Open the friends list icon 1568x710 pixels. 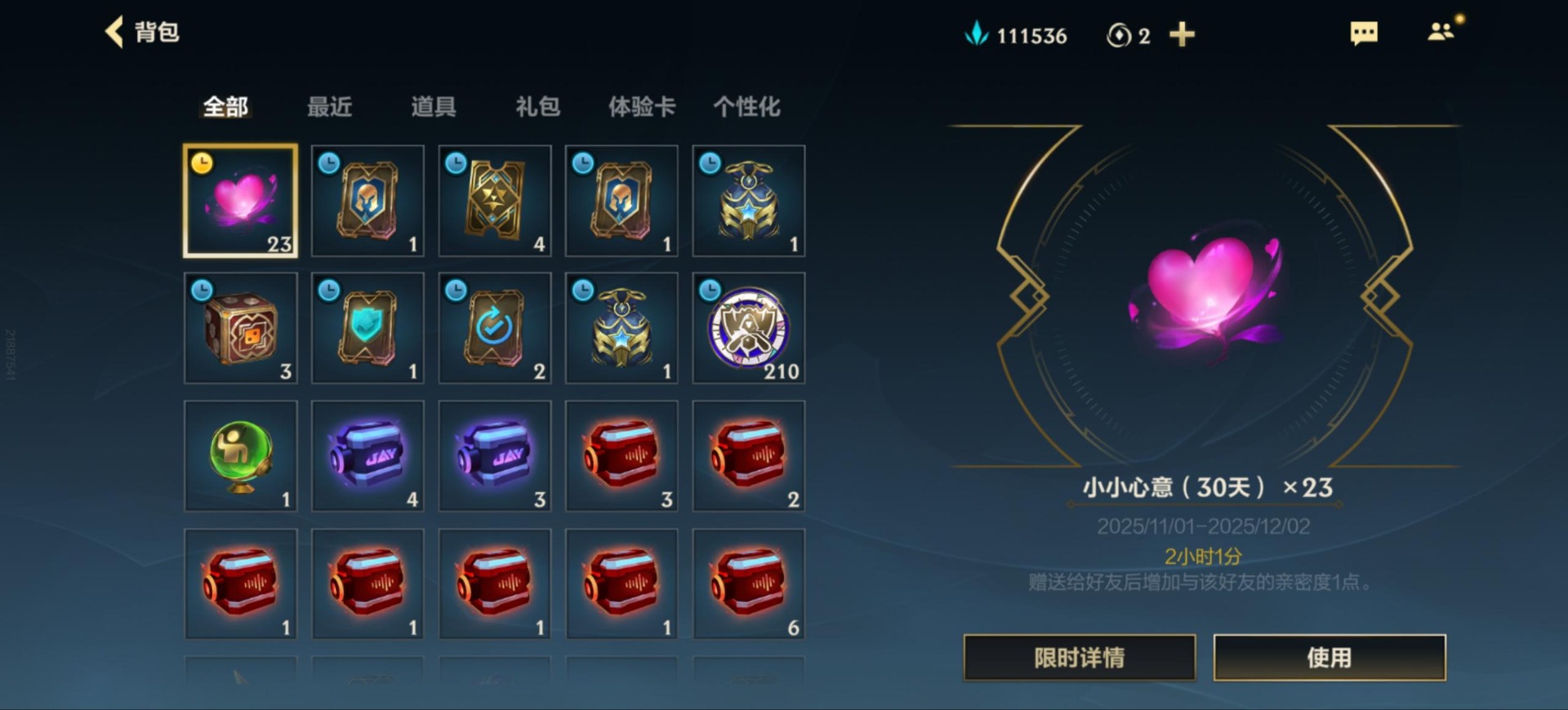1441,31
